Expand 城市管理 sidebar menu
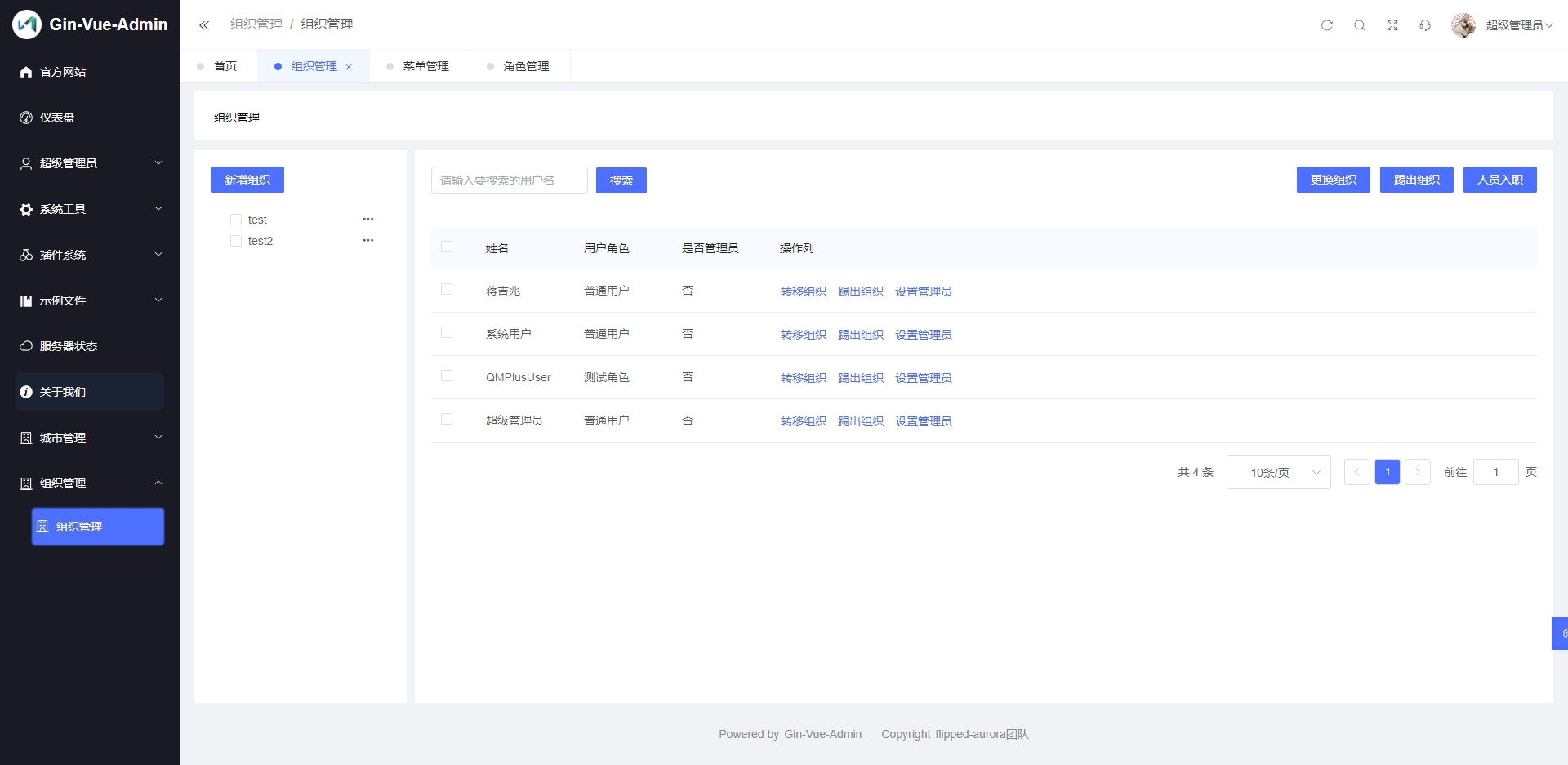Image resolution: width=1568 pixels, height=765 pixels. 90,438
